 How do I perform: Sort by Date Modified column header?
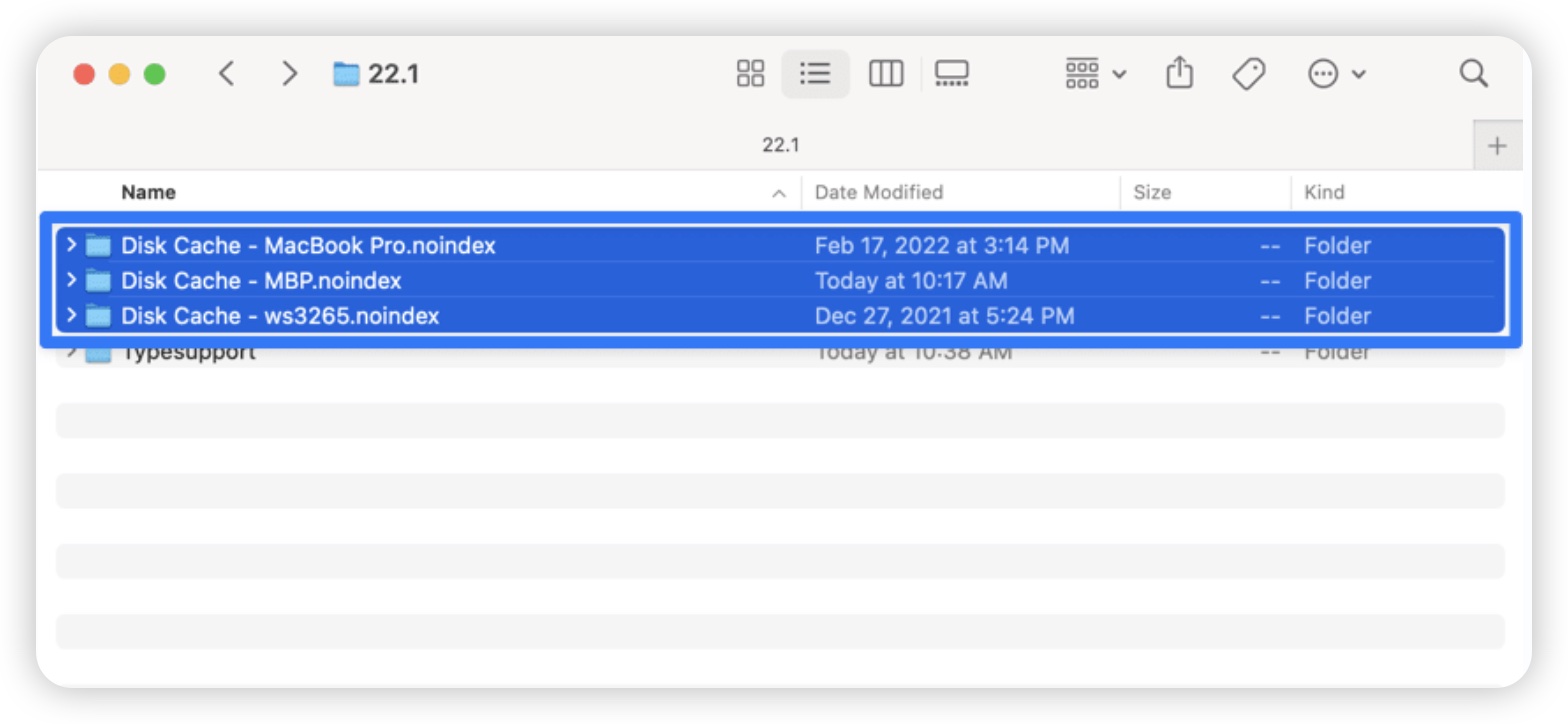pos(879,192)
